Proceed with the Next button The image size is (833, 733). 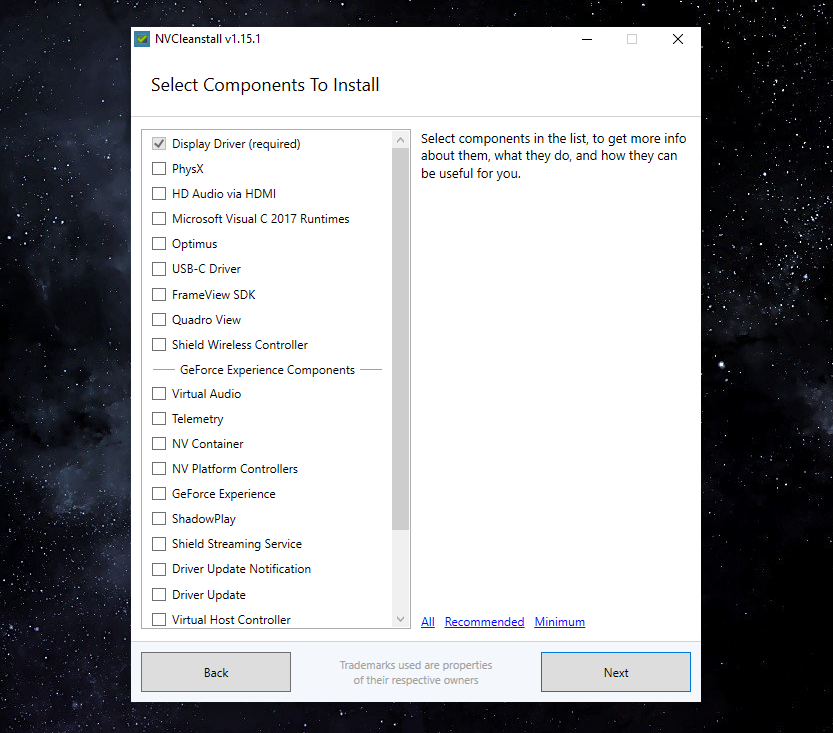click(x=616, y=672)
